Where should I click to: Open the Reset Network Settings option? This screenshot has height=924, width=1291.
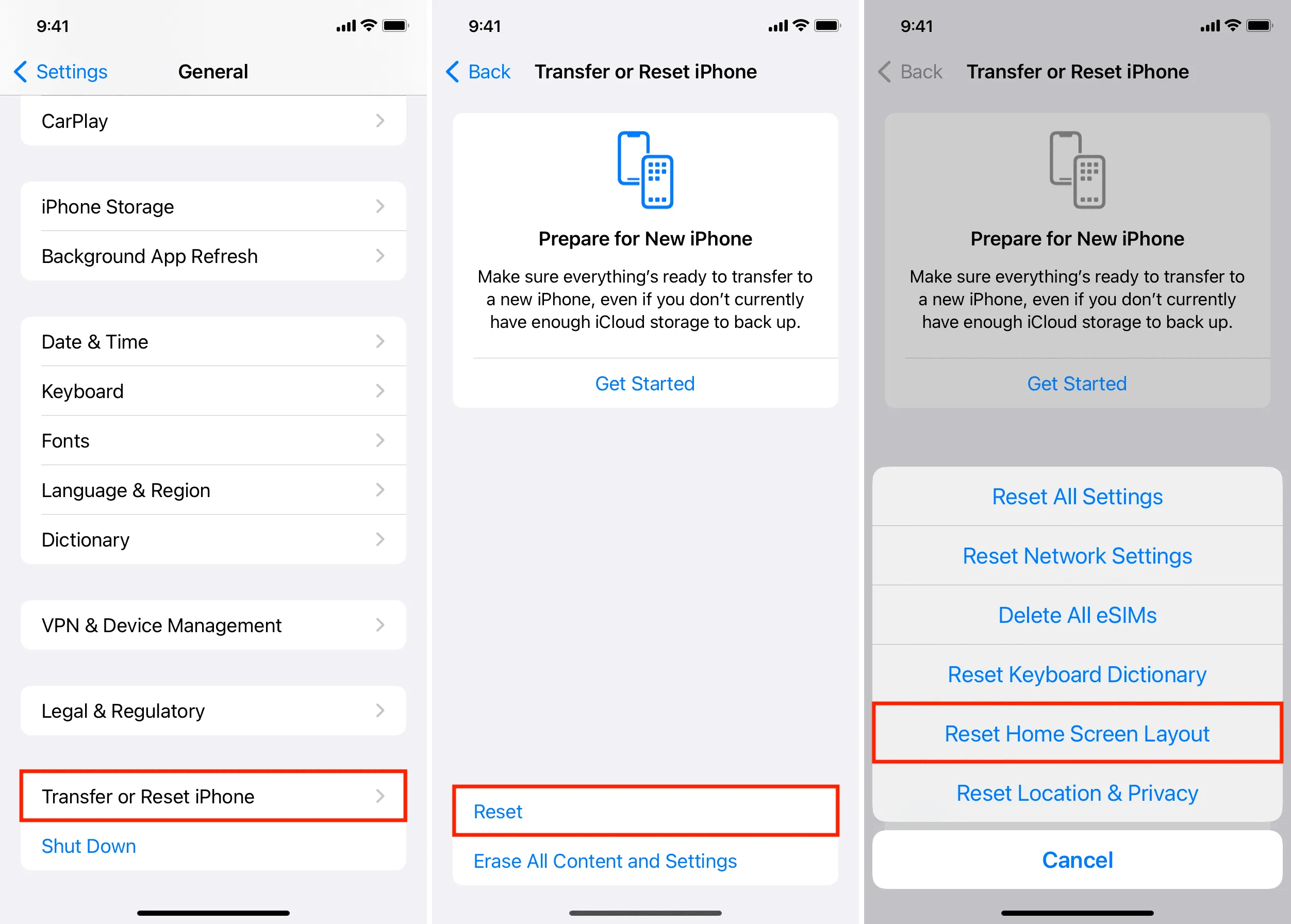[x=1076, y=554]
